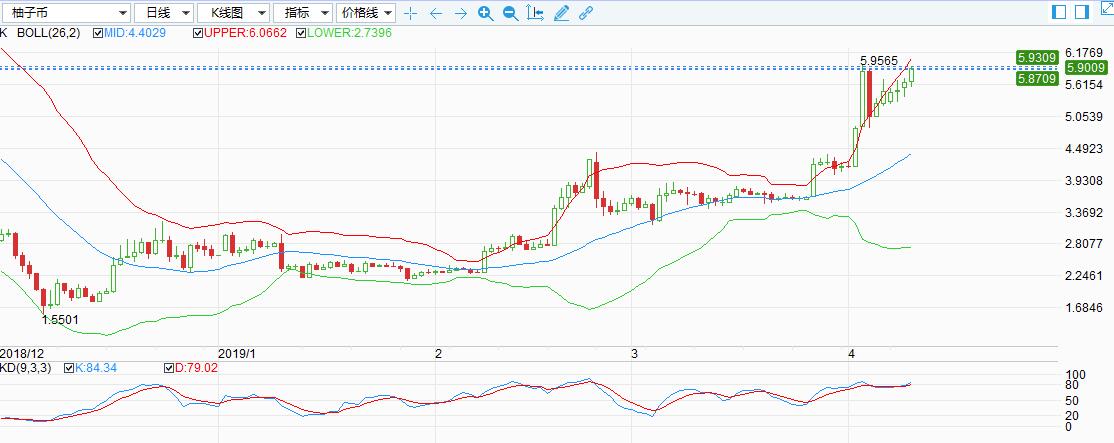This screenshot has width=1114, height=443.
Task: Activate the crosshair cursor tool
Action: click(x=410, y=13)
